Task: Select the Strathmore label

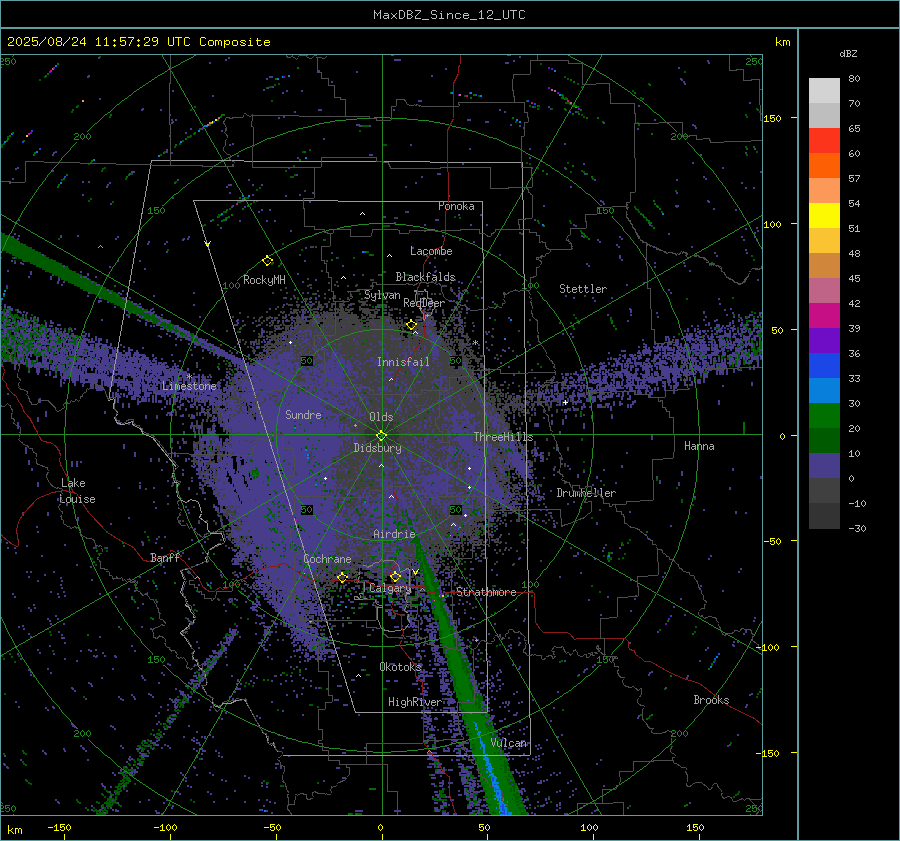Action: [486, 592]
